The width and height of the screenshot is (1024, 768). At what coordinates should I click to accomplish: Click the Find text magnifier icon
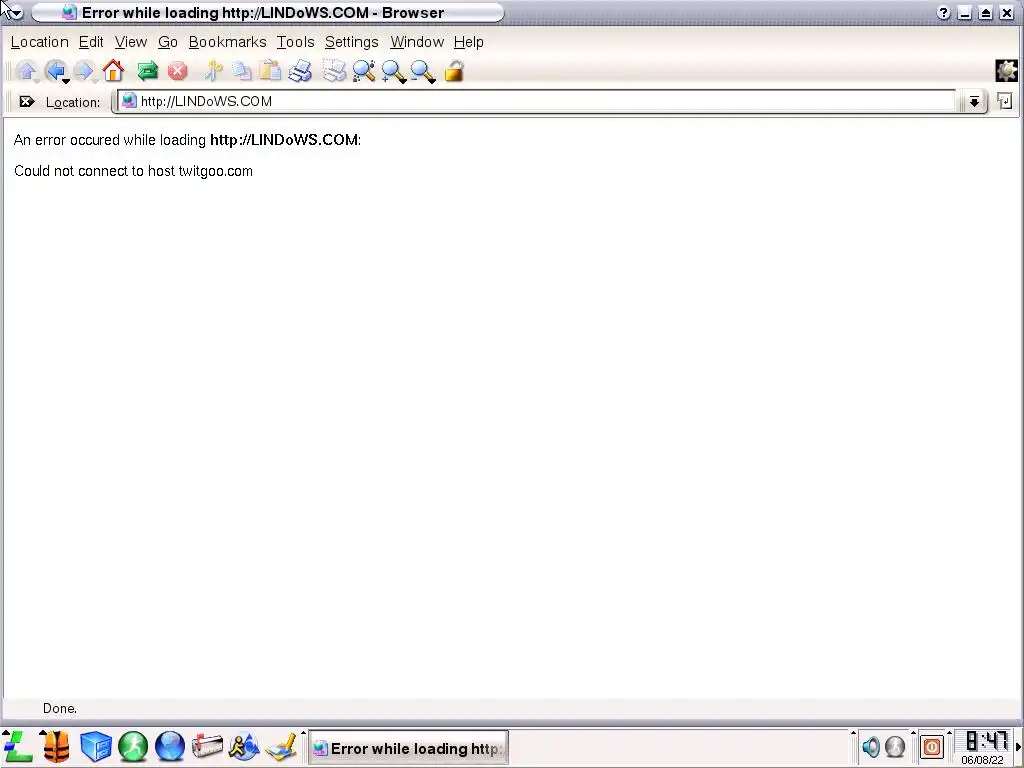(364, 71)
